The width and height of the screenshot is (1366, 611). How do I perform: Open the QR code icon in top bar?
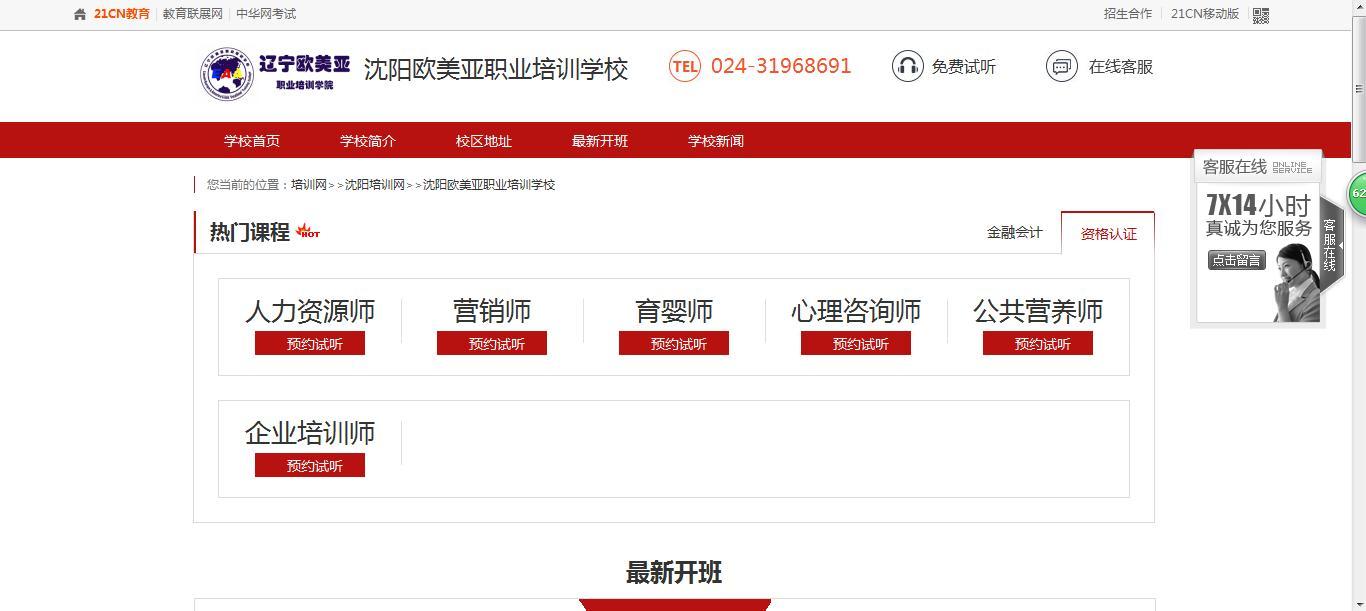[x=1261, y=15]
